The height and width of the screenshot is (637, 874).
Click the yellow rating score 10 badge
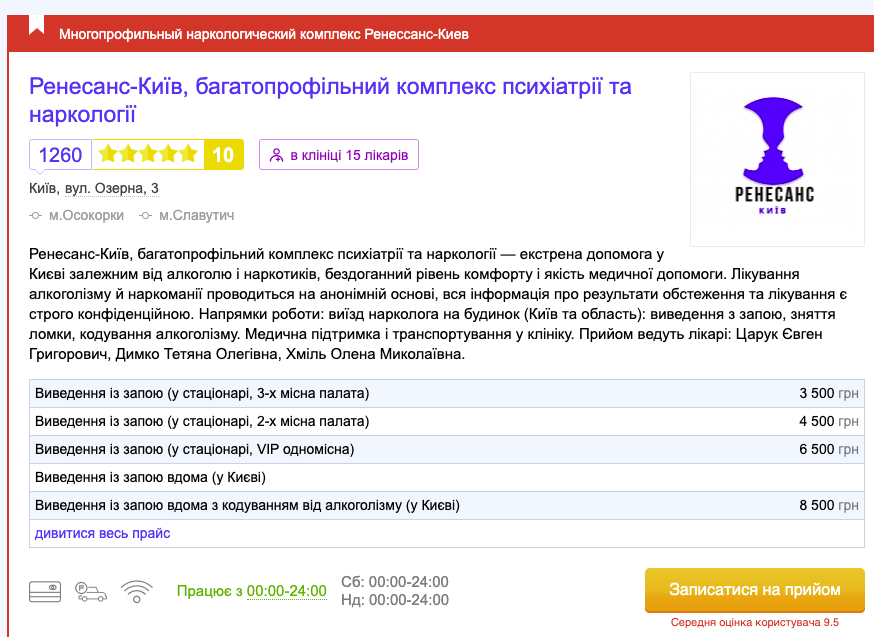click(x=223, y=155)
